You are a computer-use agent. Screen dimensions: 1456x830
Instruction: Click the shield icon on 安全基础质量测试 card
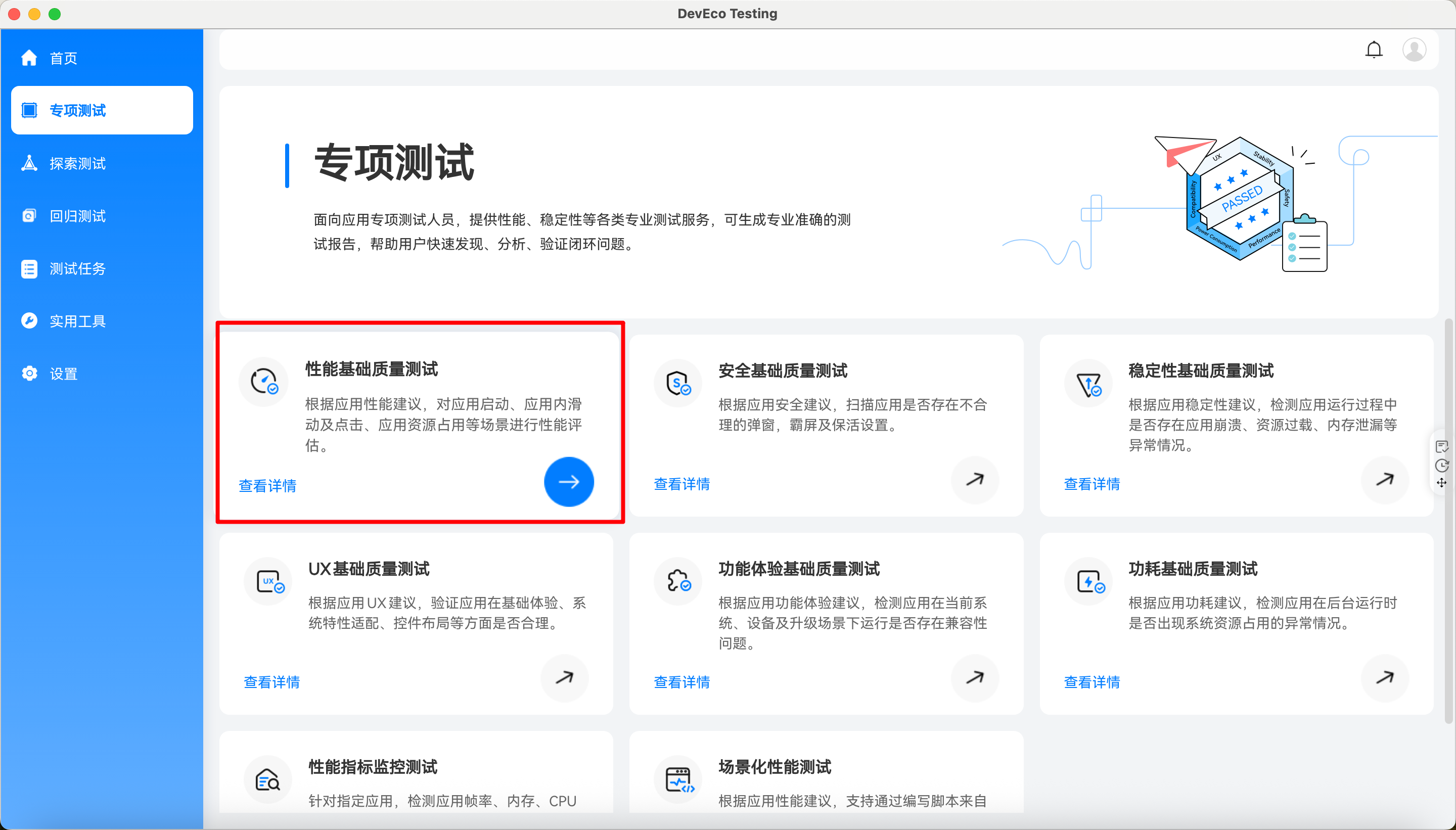coord(677,383)
